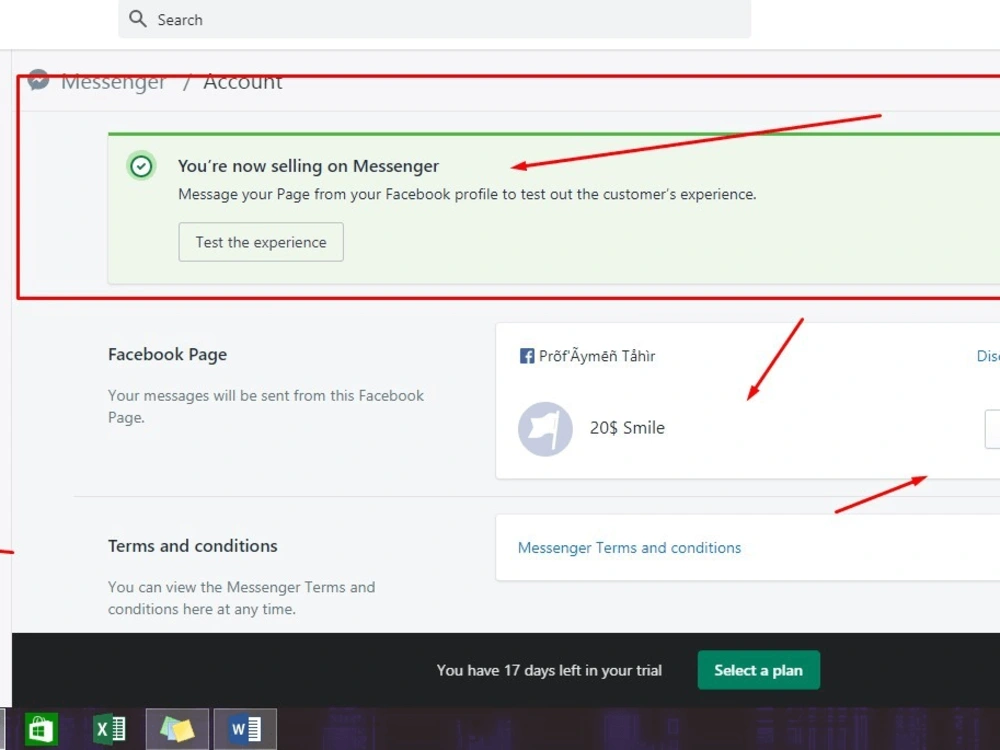This screenshot has height=750, width=1000.
Task: Click the 'You have 17 days left' trial text
Action: click(x=549, y=670)
